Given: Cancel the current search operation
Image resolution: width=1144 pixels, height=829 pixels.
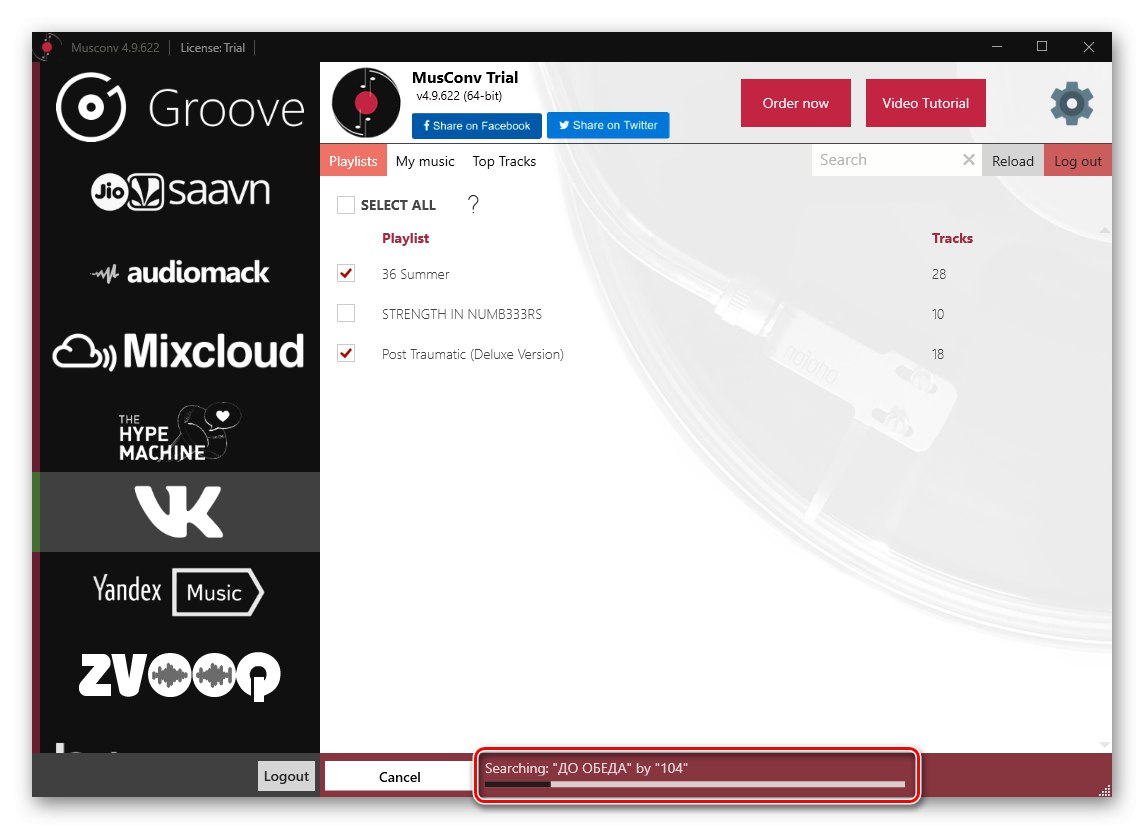Looking at the screenshot, I should pos(399,776).
